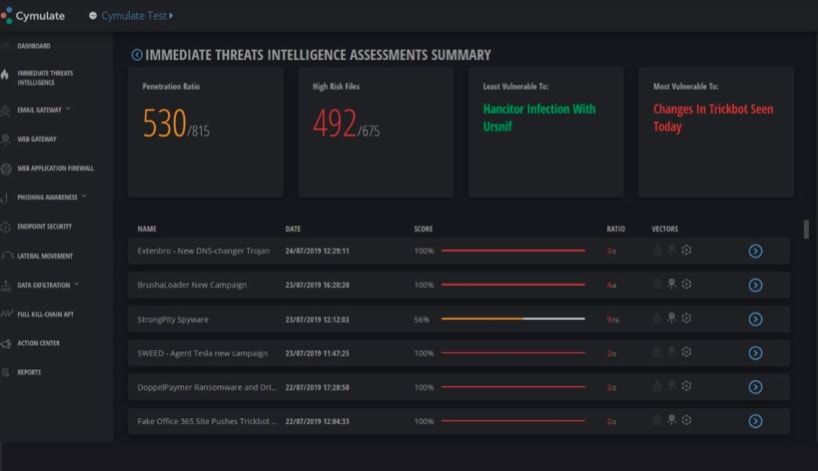Click email vector icon in Extenbro row

[x=657, y=250]
